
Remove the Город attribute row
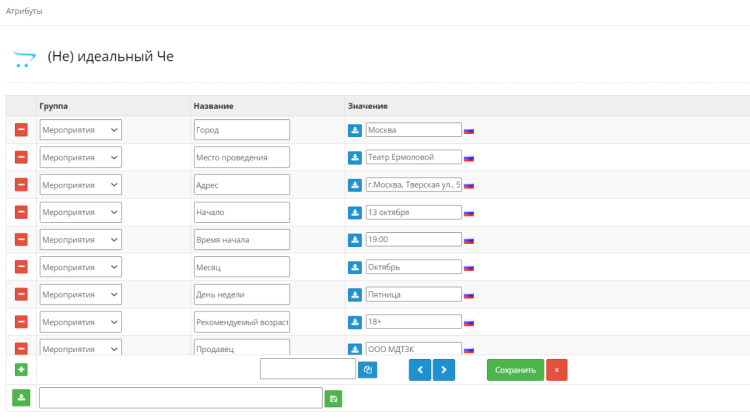pos(21,130)
